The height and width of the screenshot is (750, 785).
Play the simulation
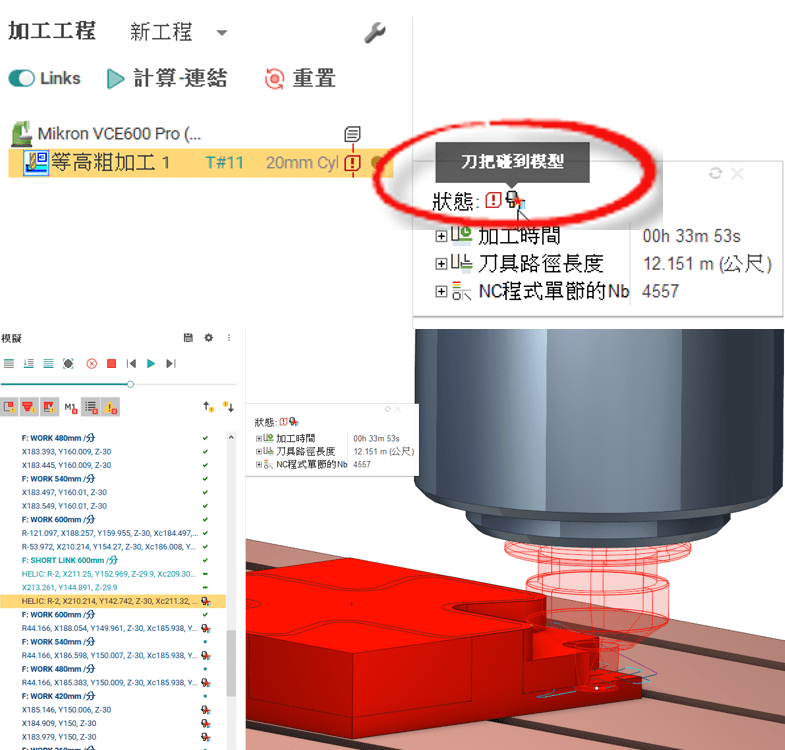coord(151,363)
